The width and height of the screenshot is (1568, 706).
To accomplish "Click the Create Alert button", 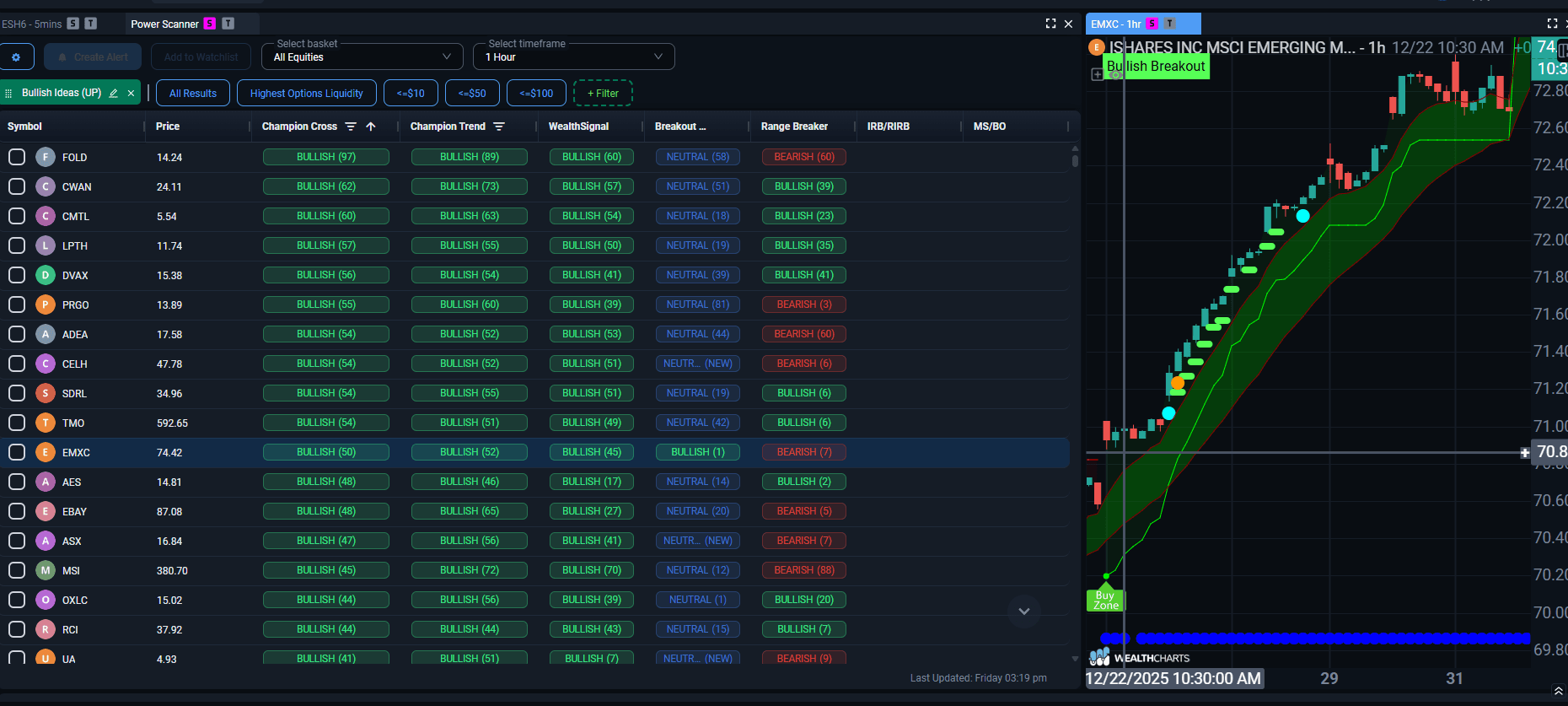I will click(93, 57).
